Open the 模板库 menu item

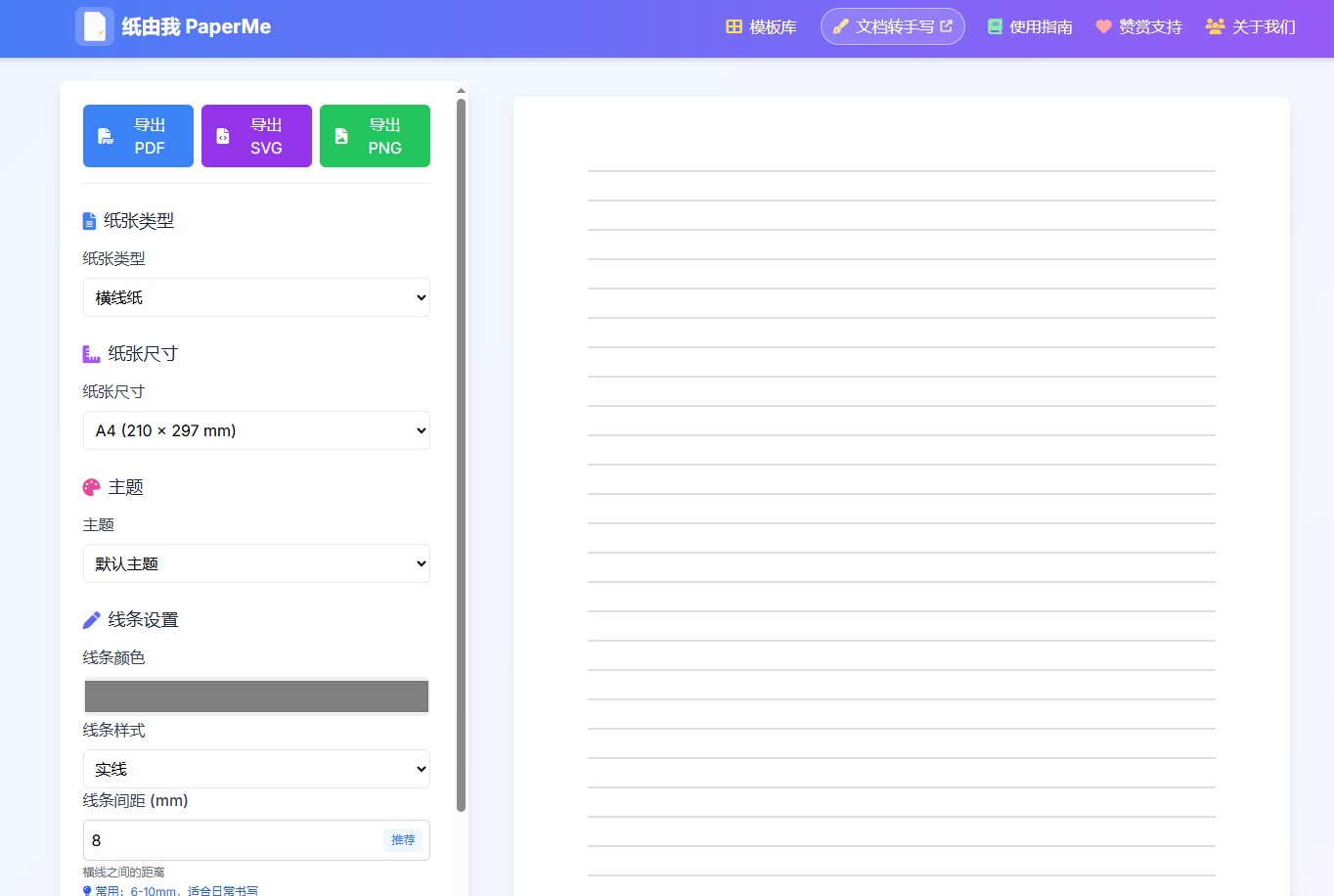click(761, 26)
